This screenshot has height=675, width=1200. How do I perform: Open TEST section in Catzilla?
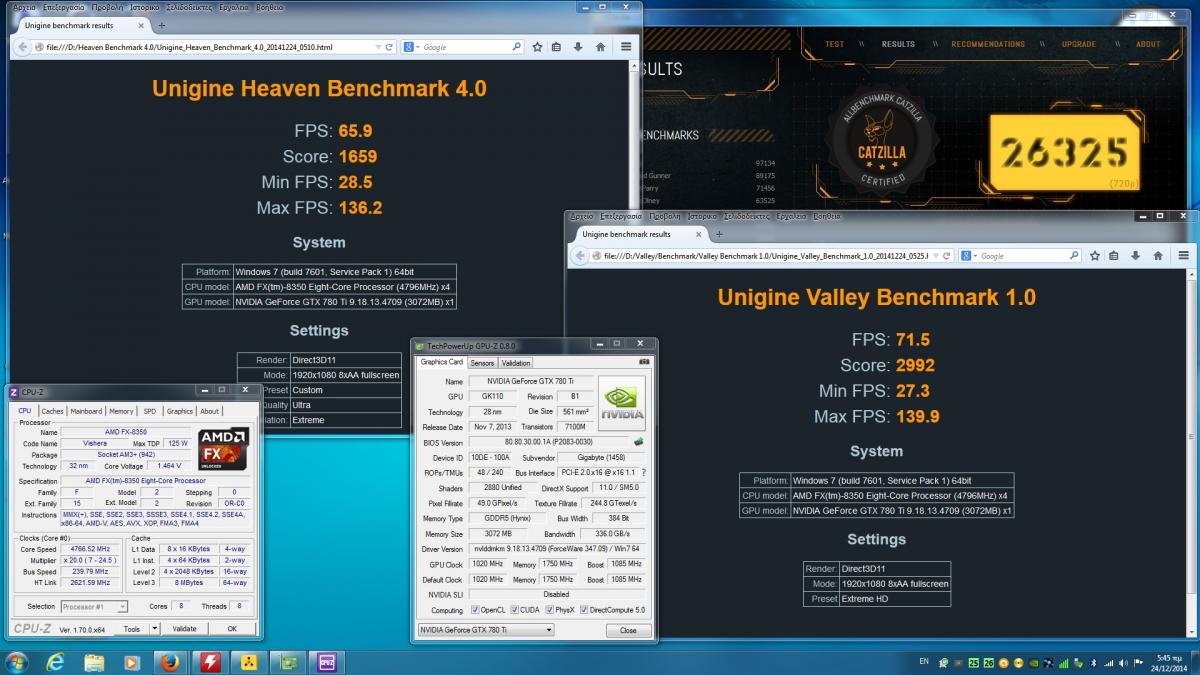(x=835, y=44)
